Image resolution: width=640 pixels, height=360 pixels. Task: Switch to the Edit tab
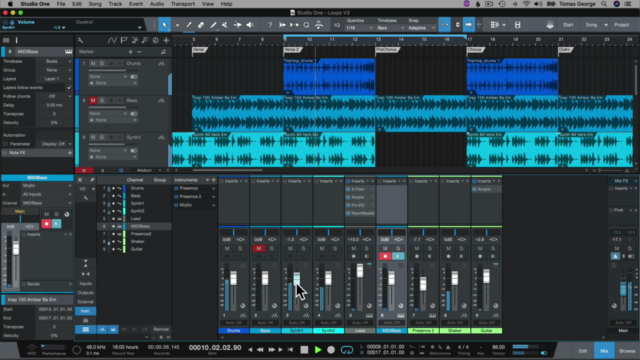(x=582, y=351)
